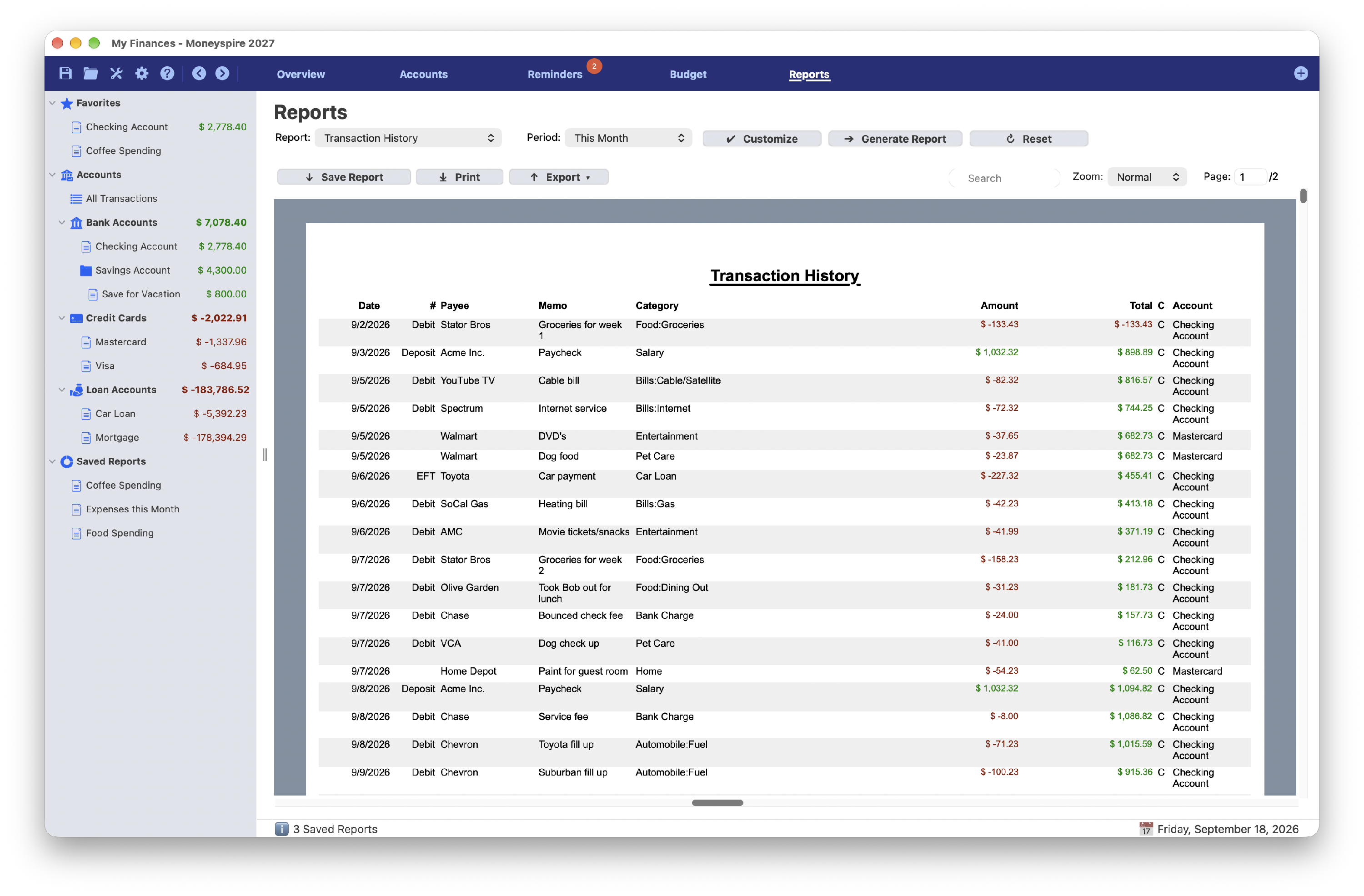1364x896 pixels.
Task: Open the Period dropdown
Action: 628,138
